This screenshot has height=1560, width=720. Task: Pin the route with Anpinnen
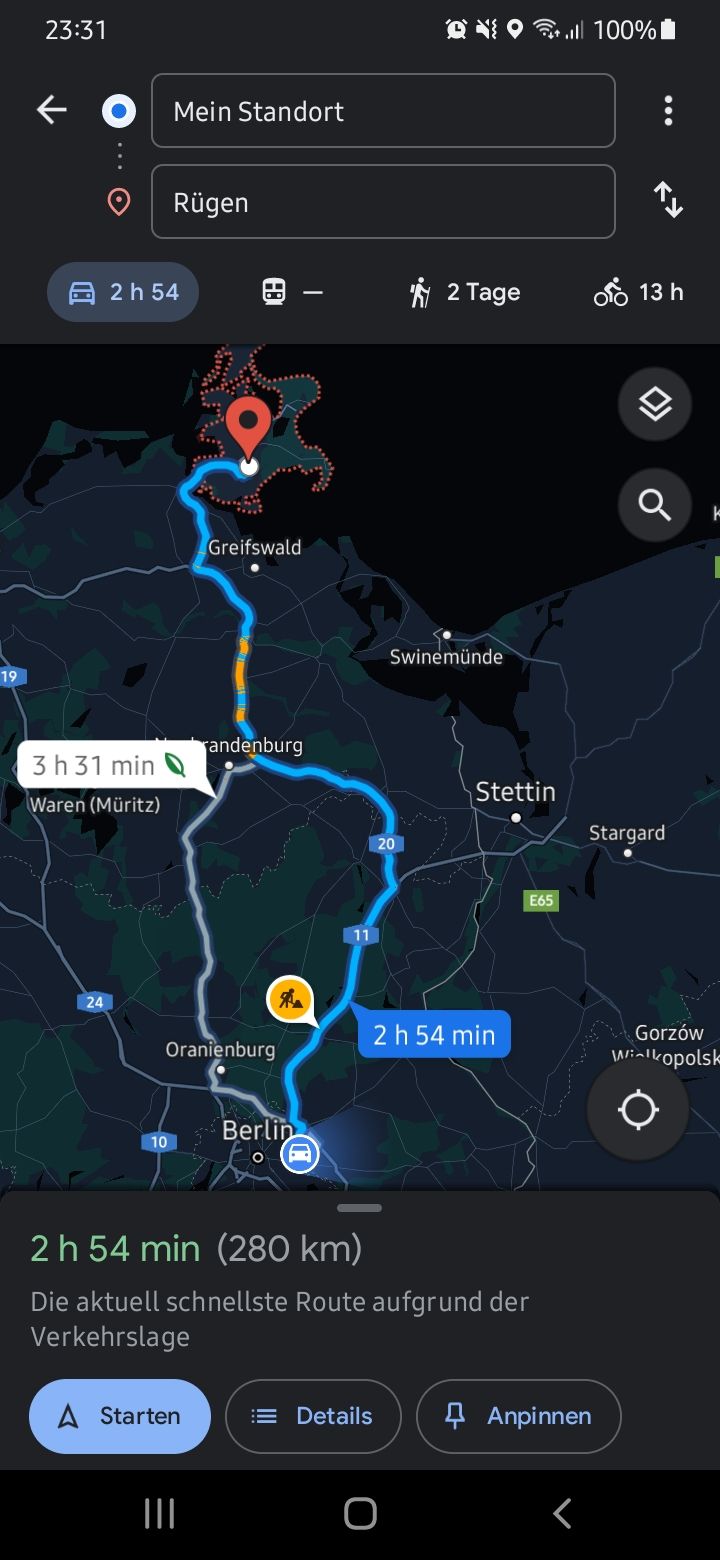[518, 1416]
